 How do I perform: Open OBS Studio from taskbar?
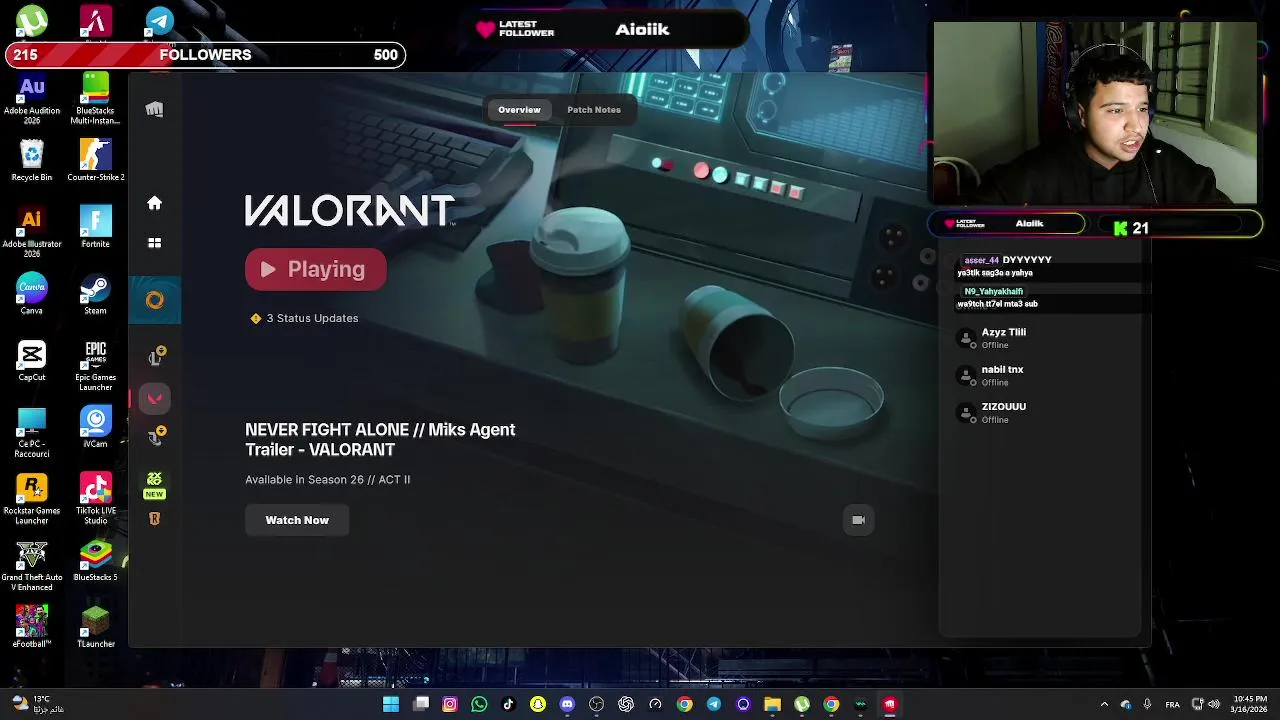[x=596, y=704]
